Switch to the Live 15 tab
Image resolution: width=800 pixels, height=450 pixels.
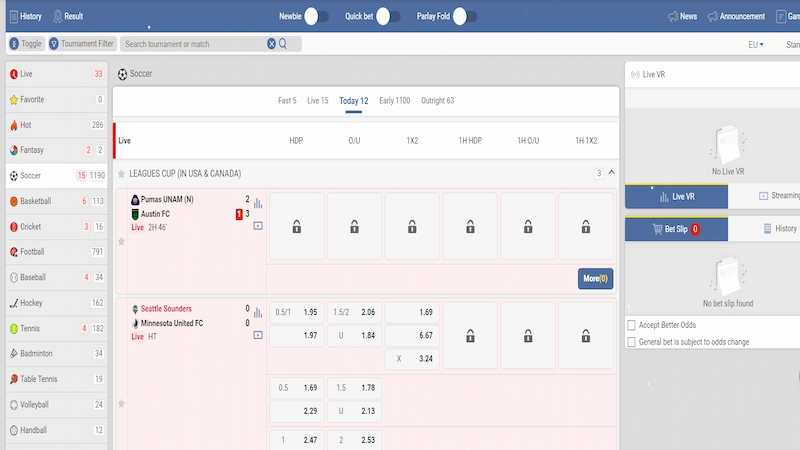click(317, 101)
